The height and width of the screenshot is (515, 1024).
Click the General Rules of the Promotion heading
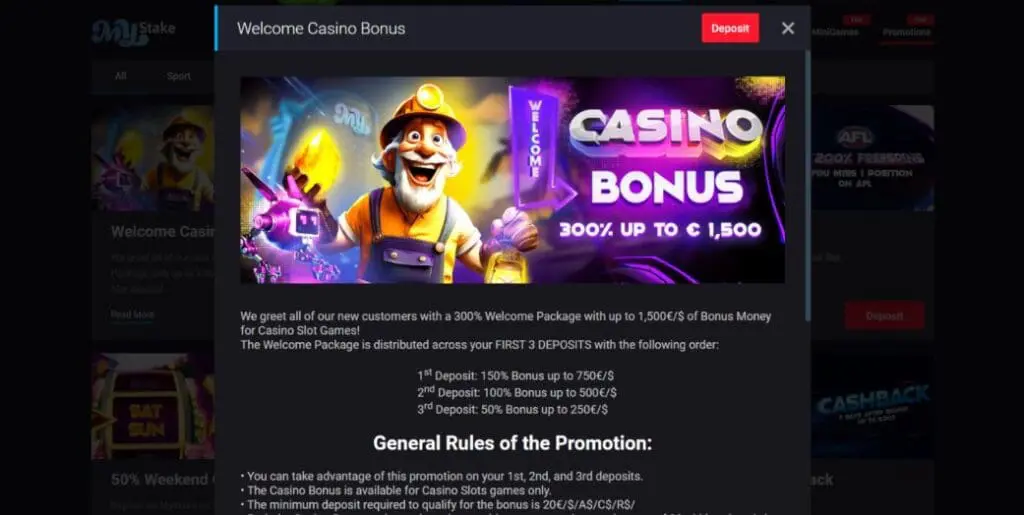[x=513, y=443]
